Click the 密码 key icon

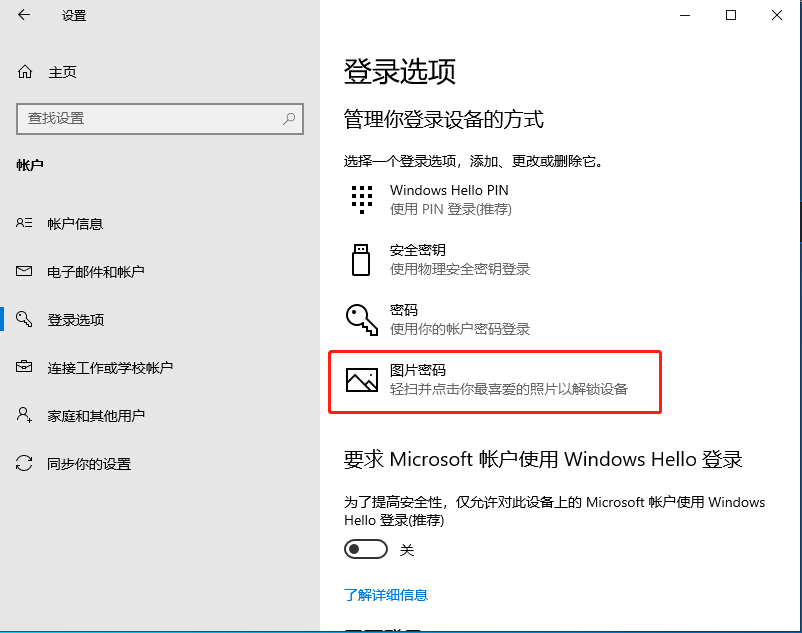[362, 318]
